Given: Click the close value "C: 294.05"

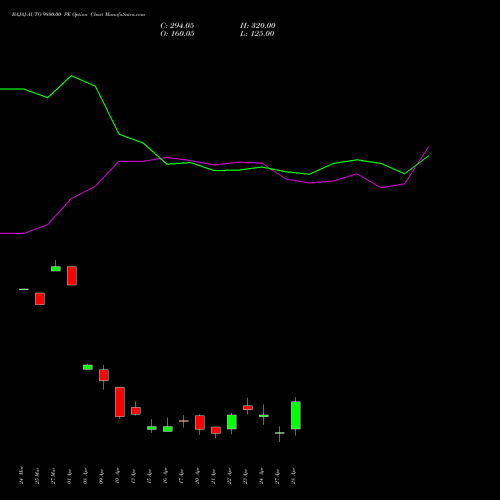Looking at the screenshot, I should coord(177,26).
